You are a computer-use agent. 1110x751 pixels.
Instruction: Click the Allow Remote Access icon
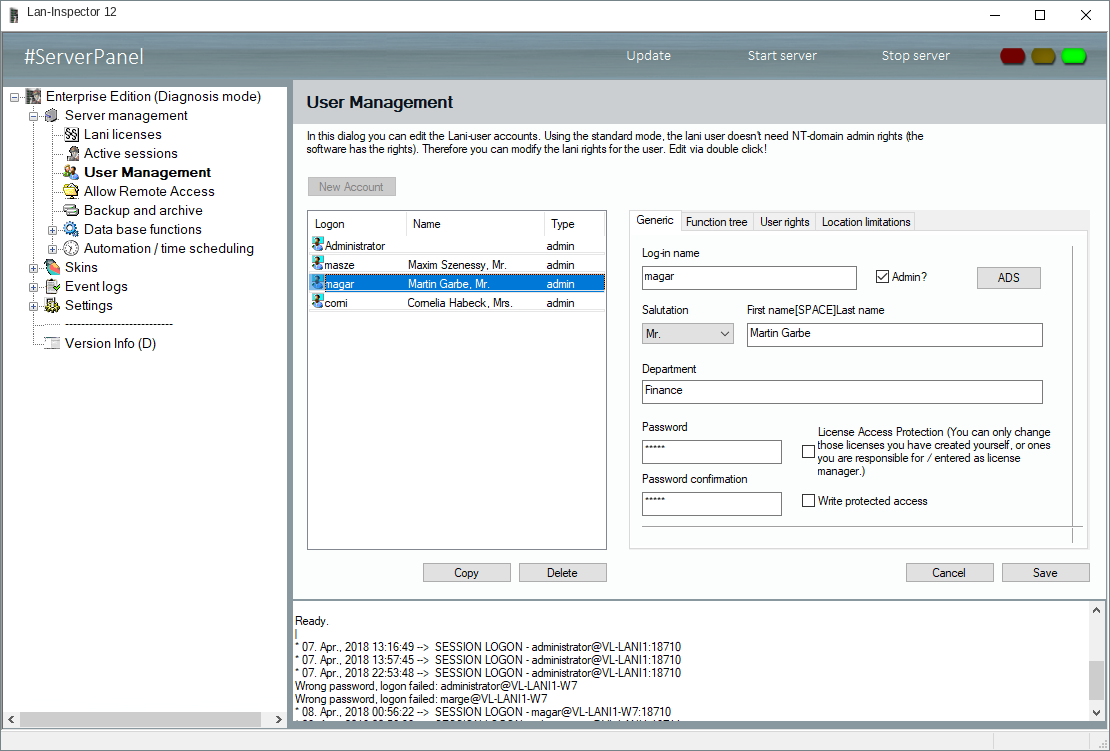tap(71, 191)
